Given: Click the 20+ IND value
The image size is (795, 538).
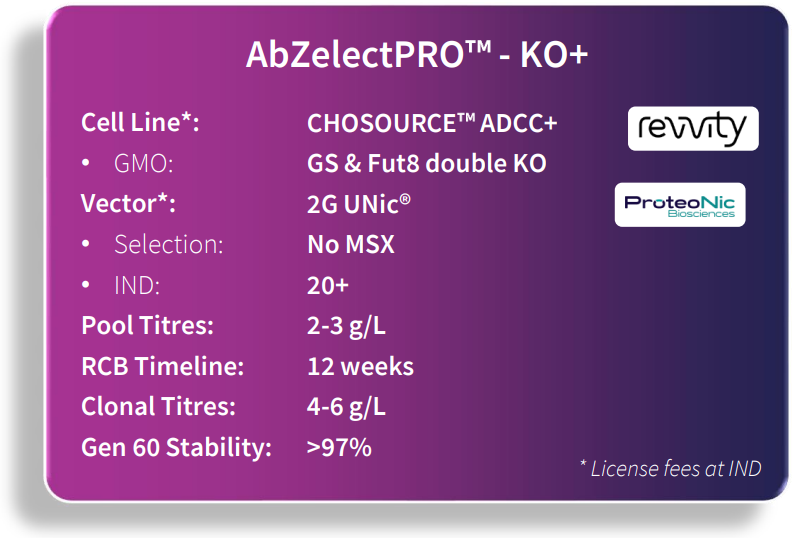Looking at the screenshot, I should click(x=328, y=285).
